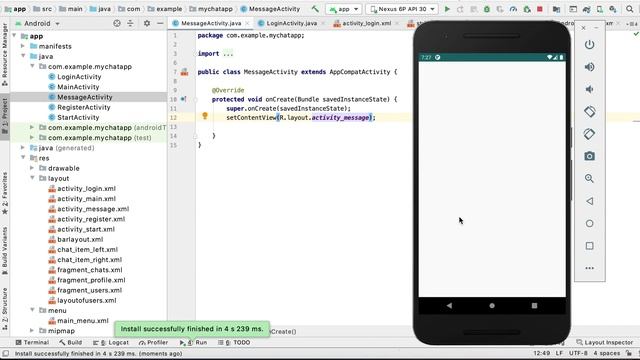Click the Project panel settings gear icon
Screen dimensions: 640x360
click(147, 23)
